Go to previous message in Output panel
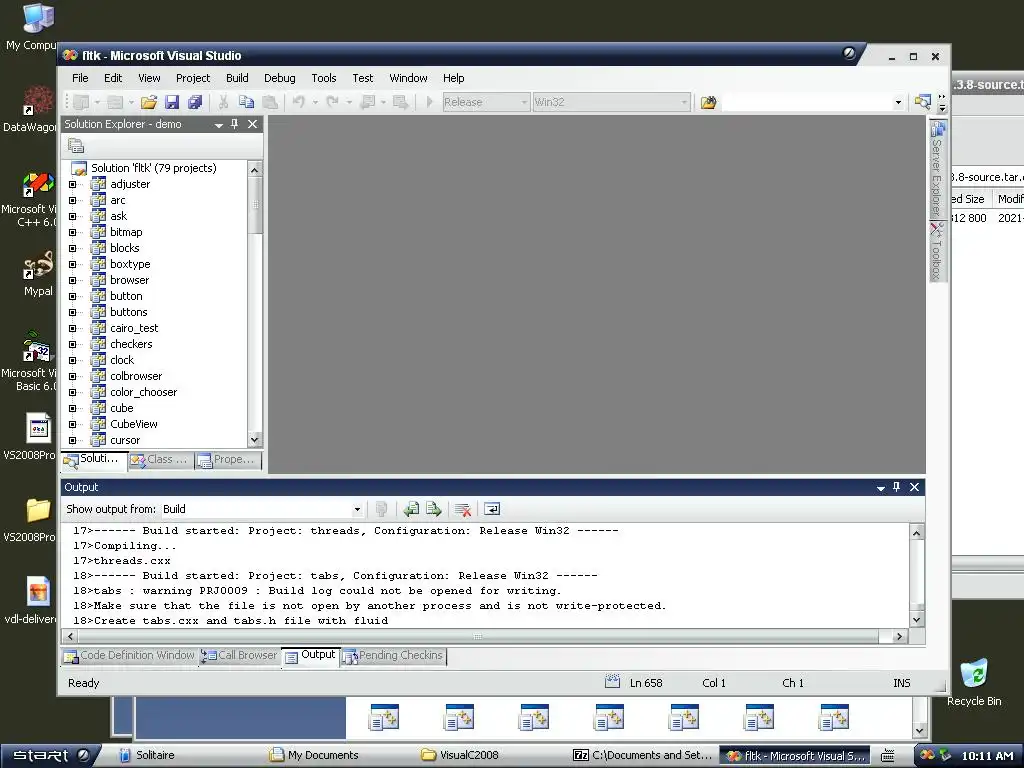Image resolution: width=1024 pixels, height=768 pixels. click(411, 509)
